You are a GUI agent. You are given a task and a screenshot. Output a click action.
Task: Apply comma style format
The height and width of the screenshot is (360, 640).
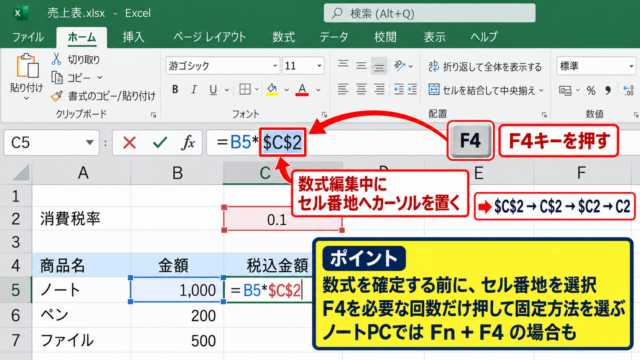(x=608, y=90)
